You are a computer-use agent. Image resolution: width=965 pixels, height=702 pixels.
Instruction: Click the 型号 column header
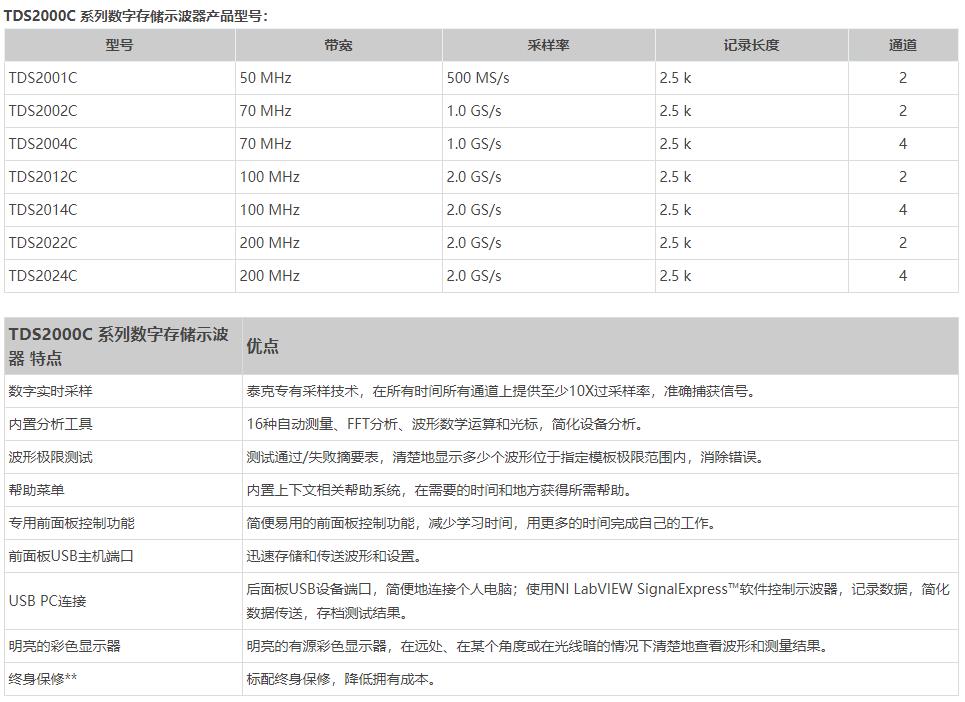coord(119,45)
